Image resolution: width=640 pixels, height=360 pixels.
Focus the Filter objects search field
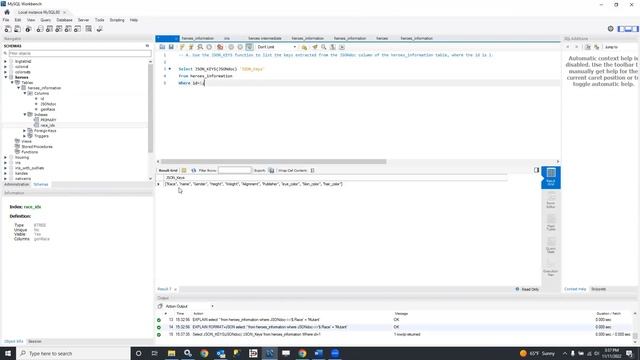(x=80, y=53)
